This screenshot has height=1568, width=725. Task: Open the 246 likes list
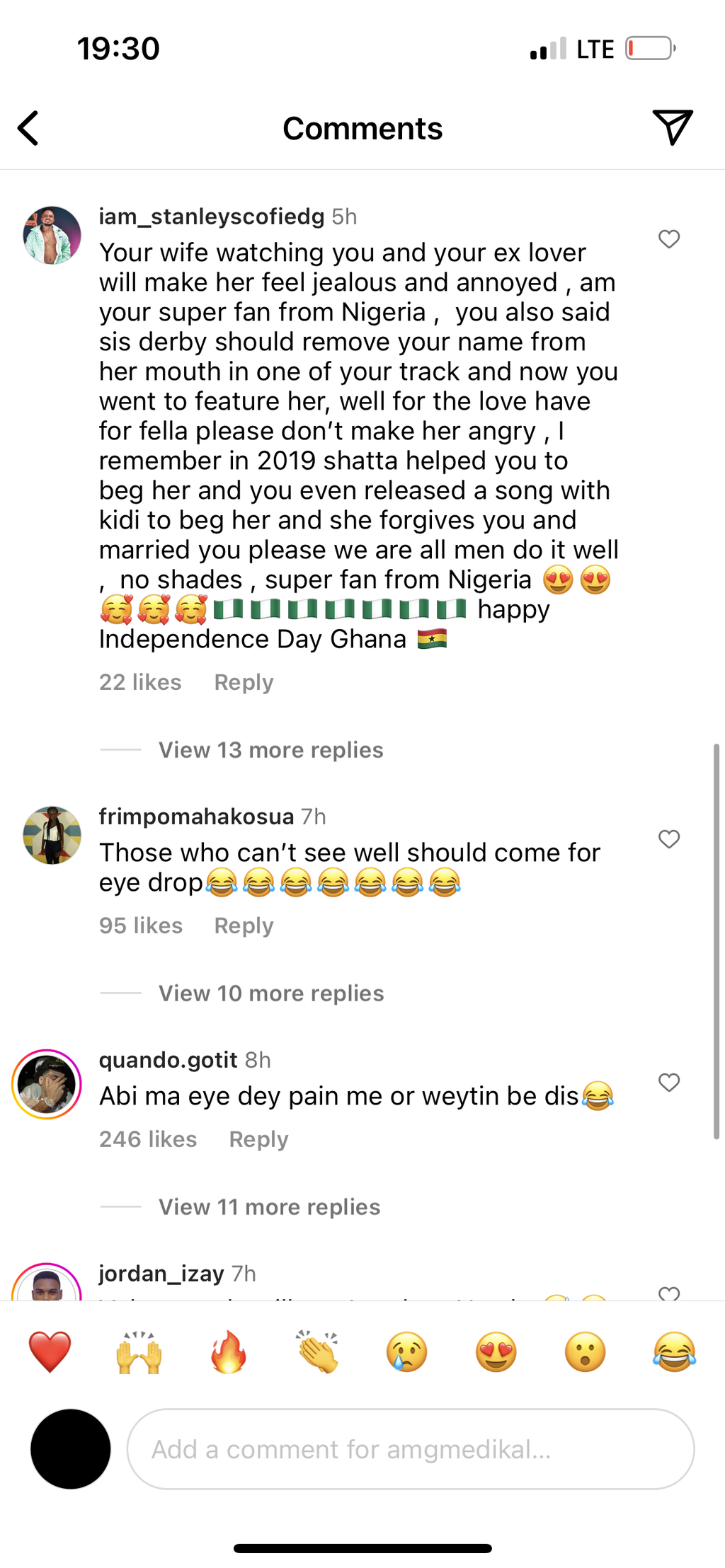tap(148, 1139)
